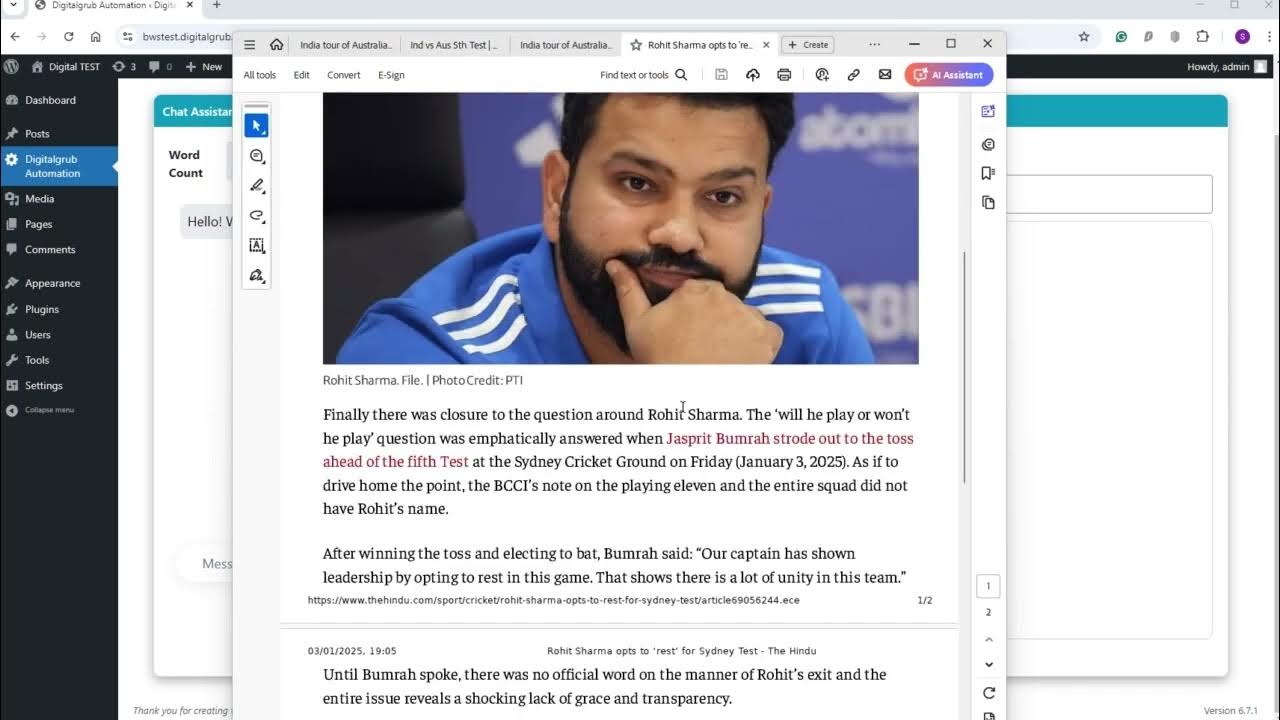The width and height of the screenshot is (1280, 720).
Task: Click the next page down chevron
Action: pyautogui.click(x=989, y=665)
